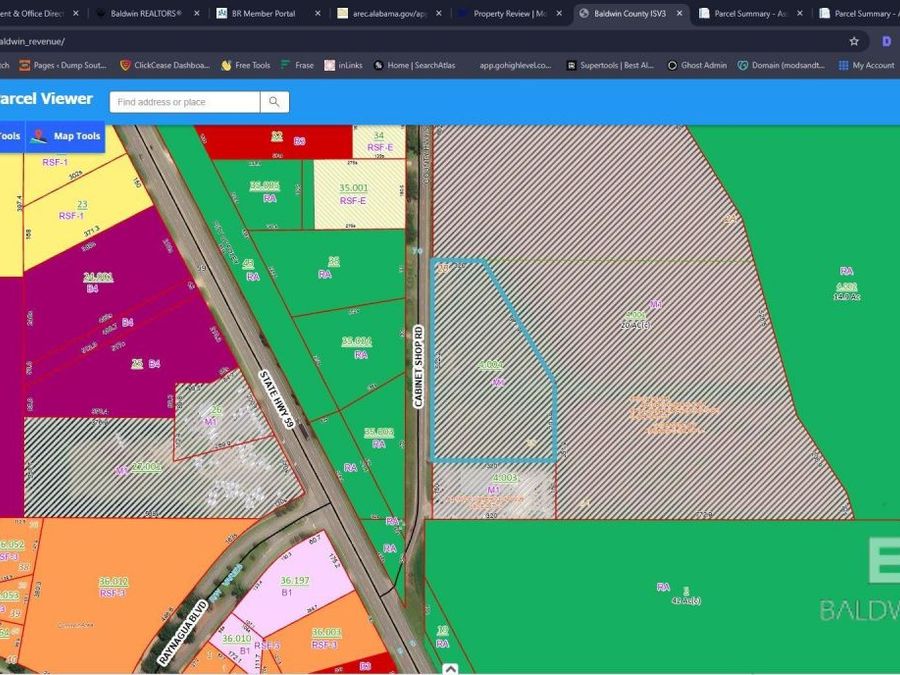The image size is (900, 675).
Task: Click parcel 36.197 B1 on map
Action: tap(294, 586)
